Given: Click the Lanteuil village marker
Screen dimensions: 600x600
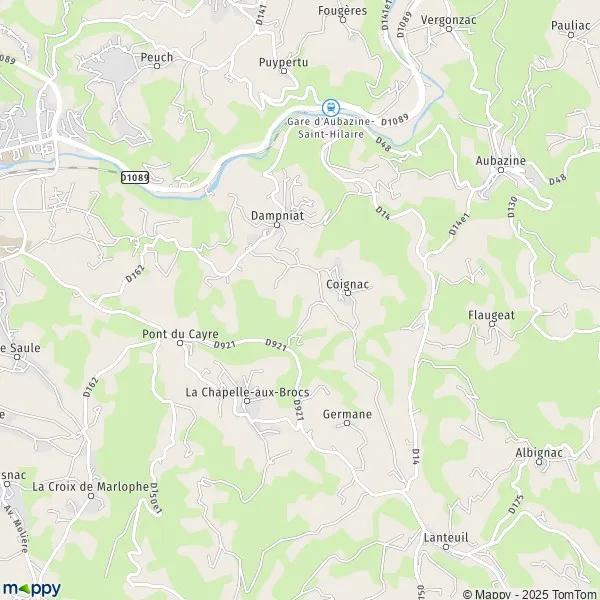Looking at the screenshot, I should tap(446, 547).
